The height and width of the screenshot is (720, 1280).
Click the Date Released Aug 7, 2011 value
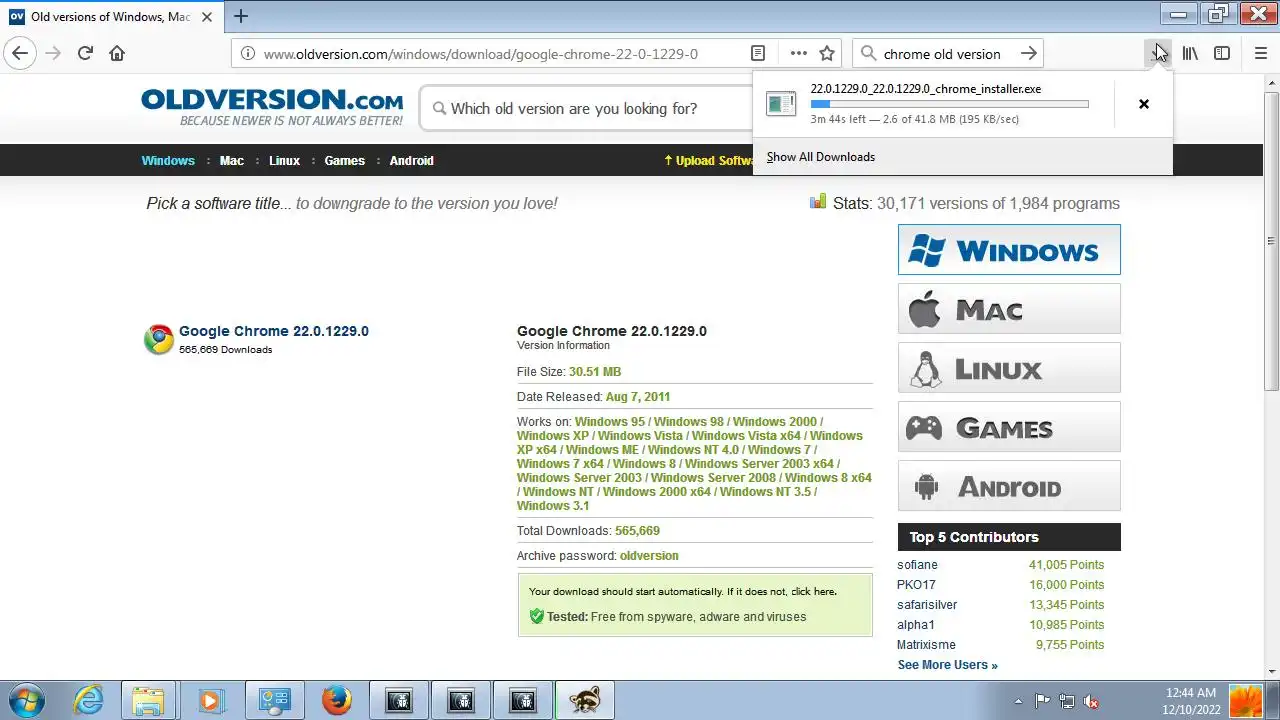638,397
